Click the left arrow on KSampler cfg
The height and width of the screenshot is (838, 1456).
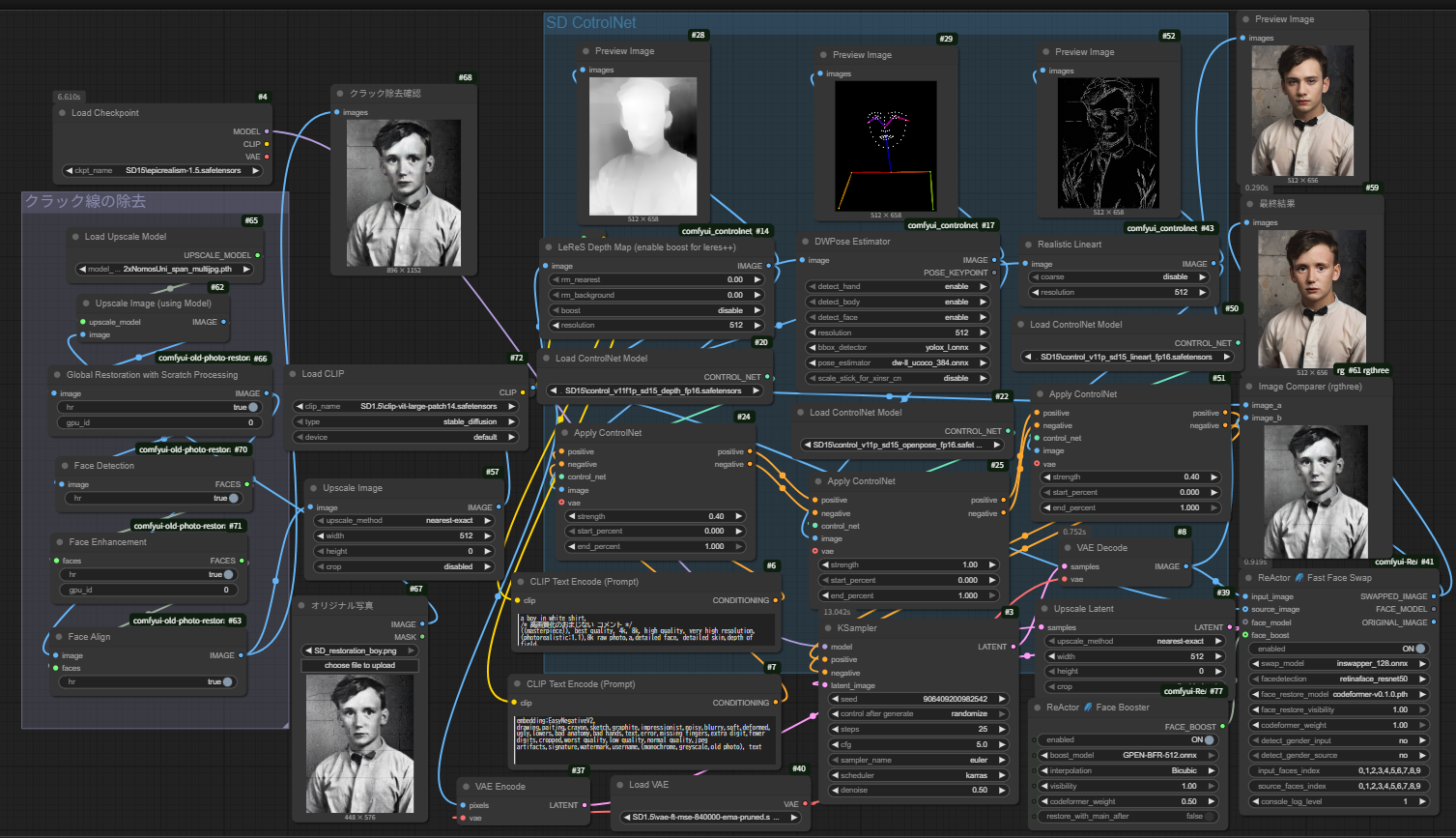[x=833, y=744]
